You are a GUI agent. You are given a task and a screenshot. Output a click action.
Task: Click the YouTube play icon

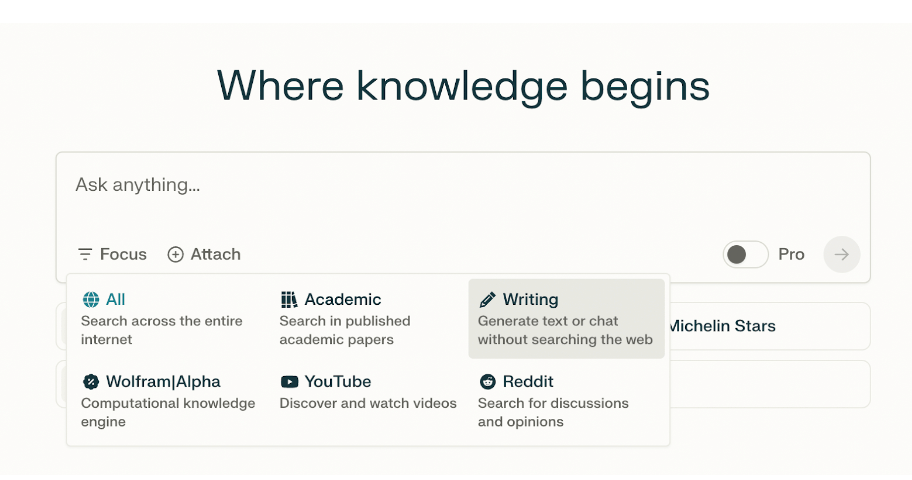289,381
